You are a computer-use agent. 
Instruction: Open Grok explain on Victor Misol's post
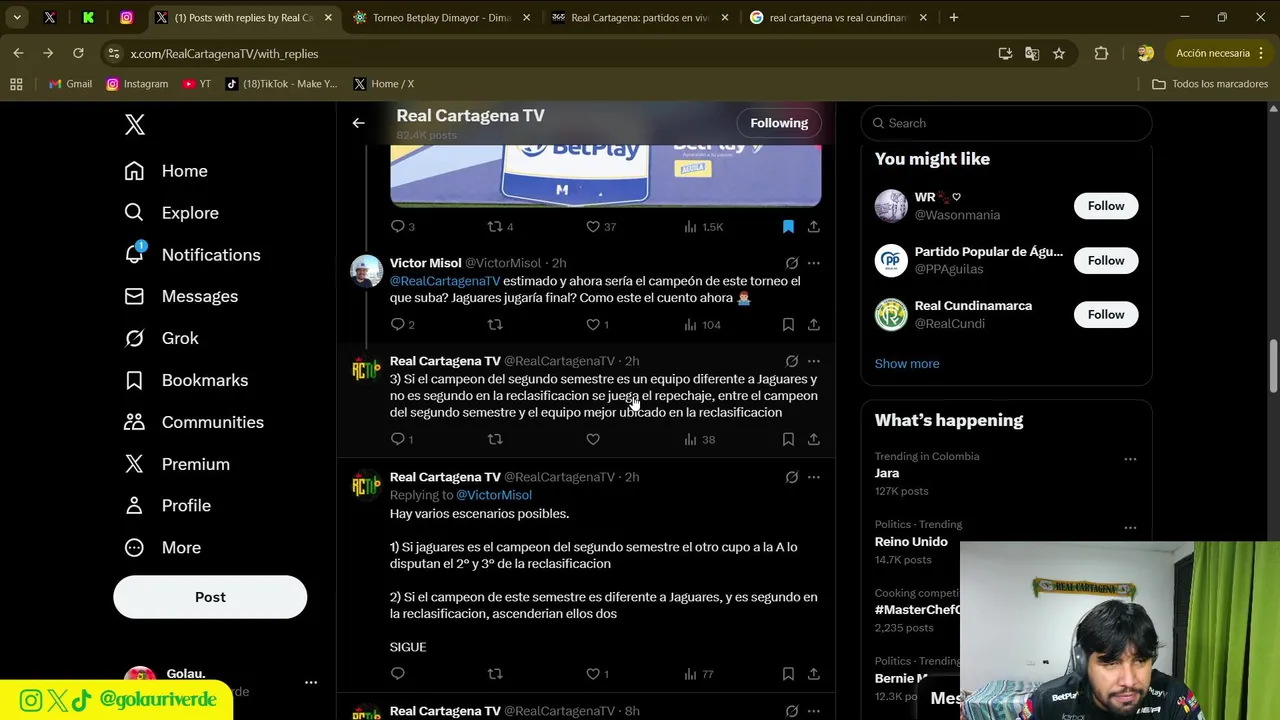[791, 263]
